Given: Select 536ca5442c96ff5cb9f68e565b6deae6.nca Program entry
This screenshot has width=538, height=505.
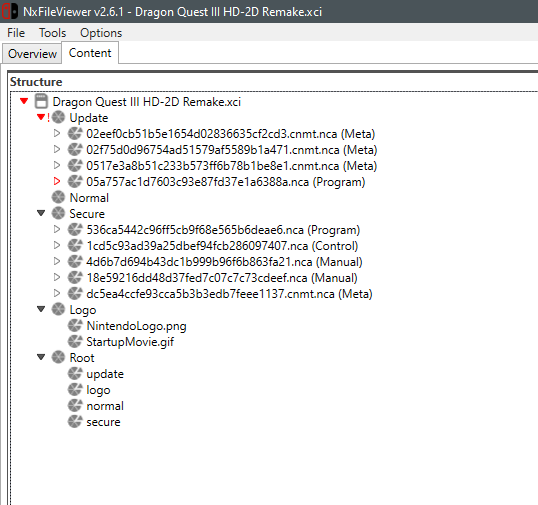Looking at the screenshot, I should click(223, 230).
